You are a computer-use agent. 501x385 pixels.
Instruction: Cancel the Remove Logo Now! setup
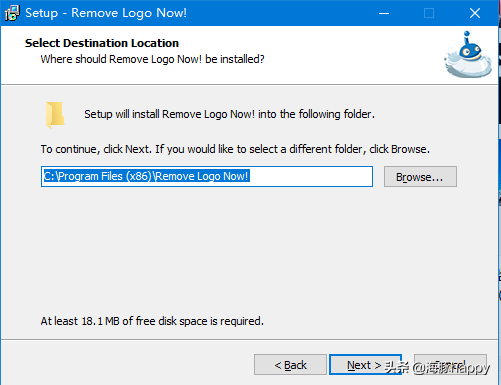click(450, 365)
